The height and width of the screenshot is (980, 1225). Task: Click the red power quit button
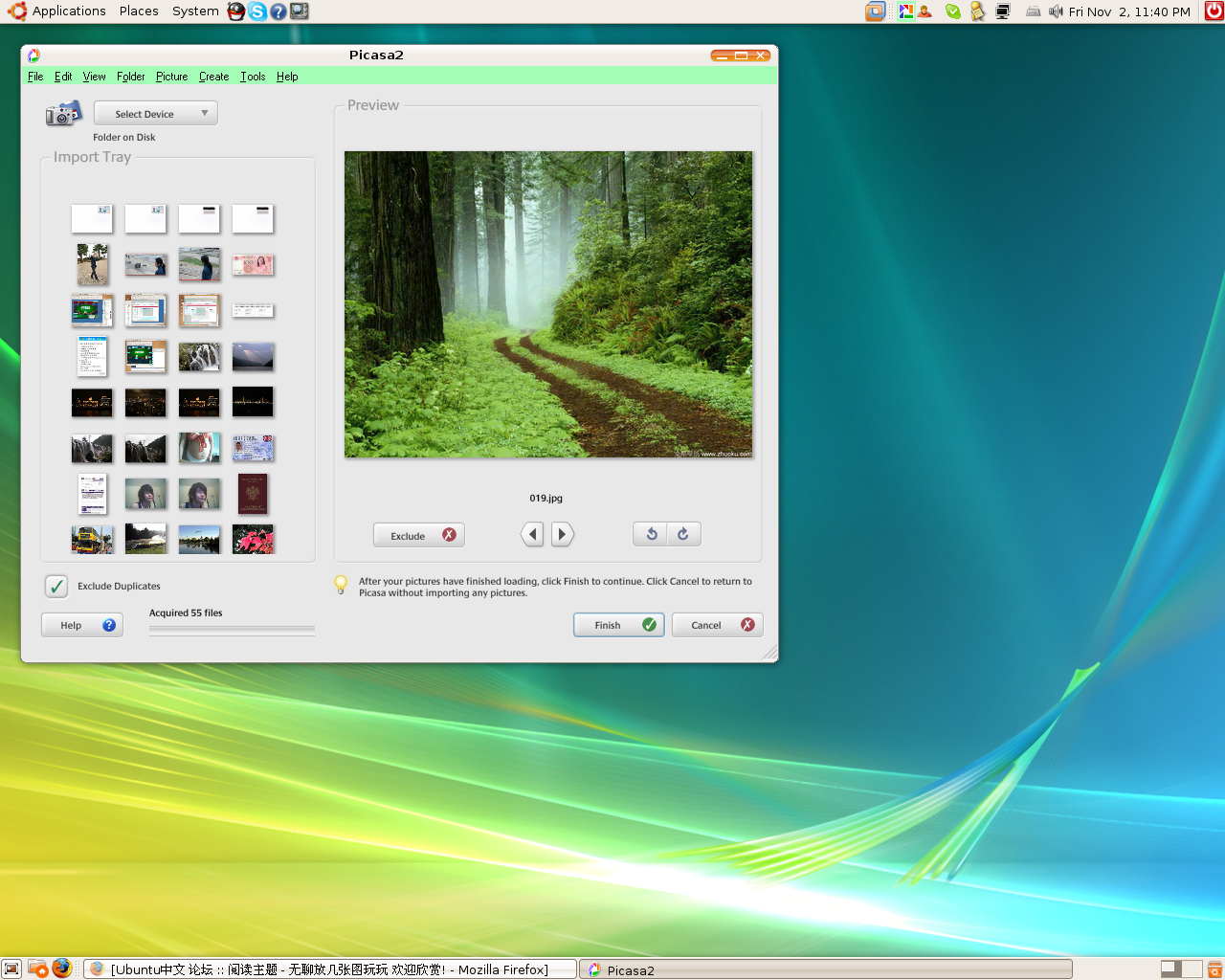pyautogui.click(x=1214, y=11)
